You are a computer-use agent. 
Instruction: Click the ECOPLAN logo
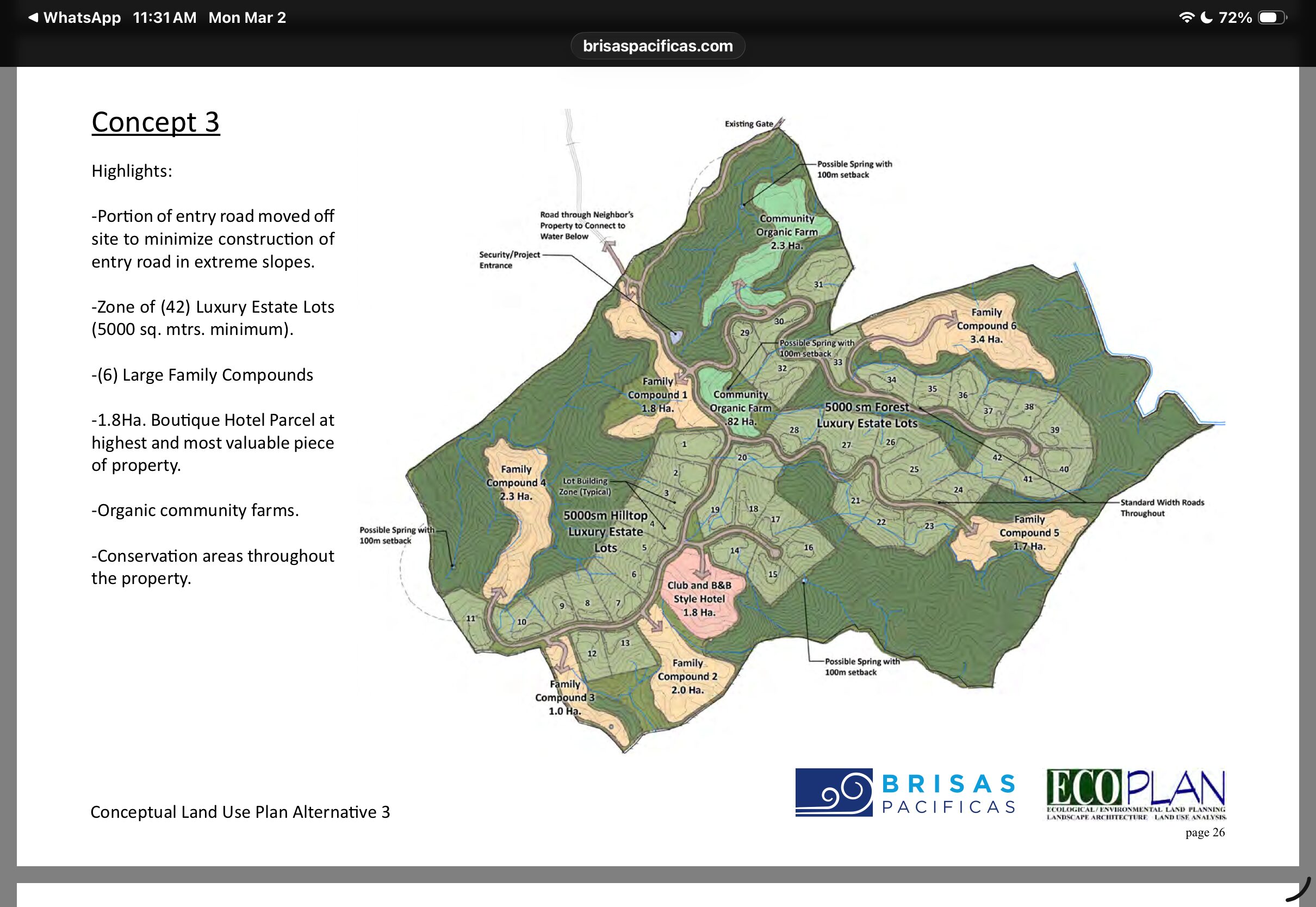click(x=1136, y=794)
